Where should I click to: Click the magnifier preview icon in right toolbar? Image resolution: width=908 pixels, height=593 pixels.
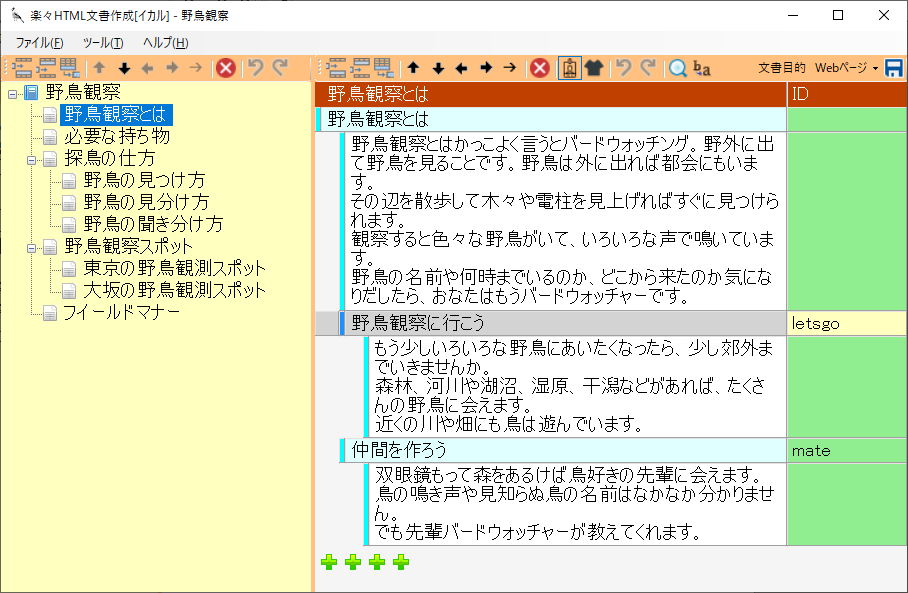[x=678, y=68]
